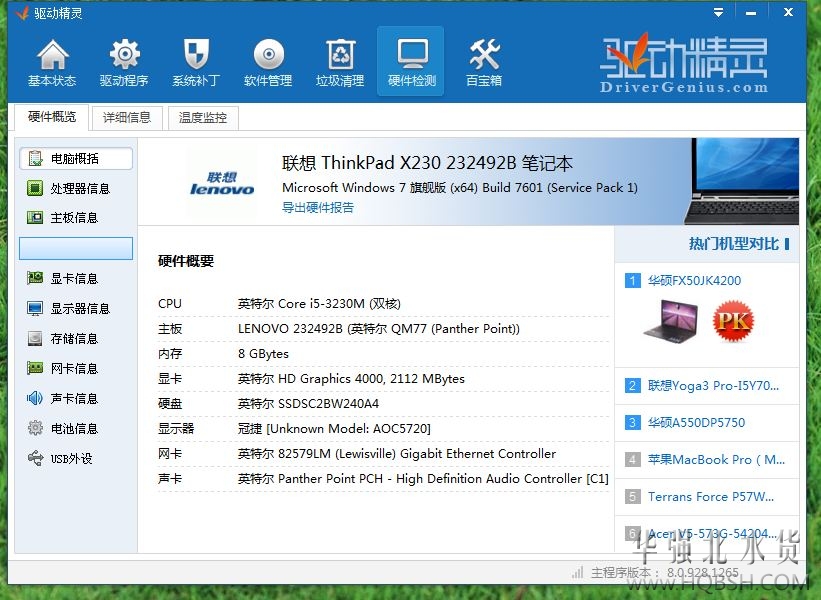Click the 热门机型对比 header
The width and height of the screenshot is (821, 600).
(x=733, y=244)
